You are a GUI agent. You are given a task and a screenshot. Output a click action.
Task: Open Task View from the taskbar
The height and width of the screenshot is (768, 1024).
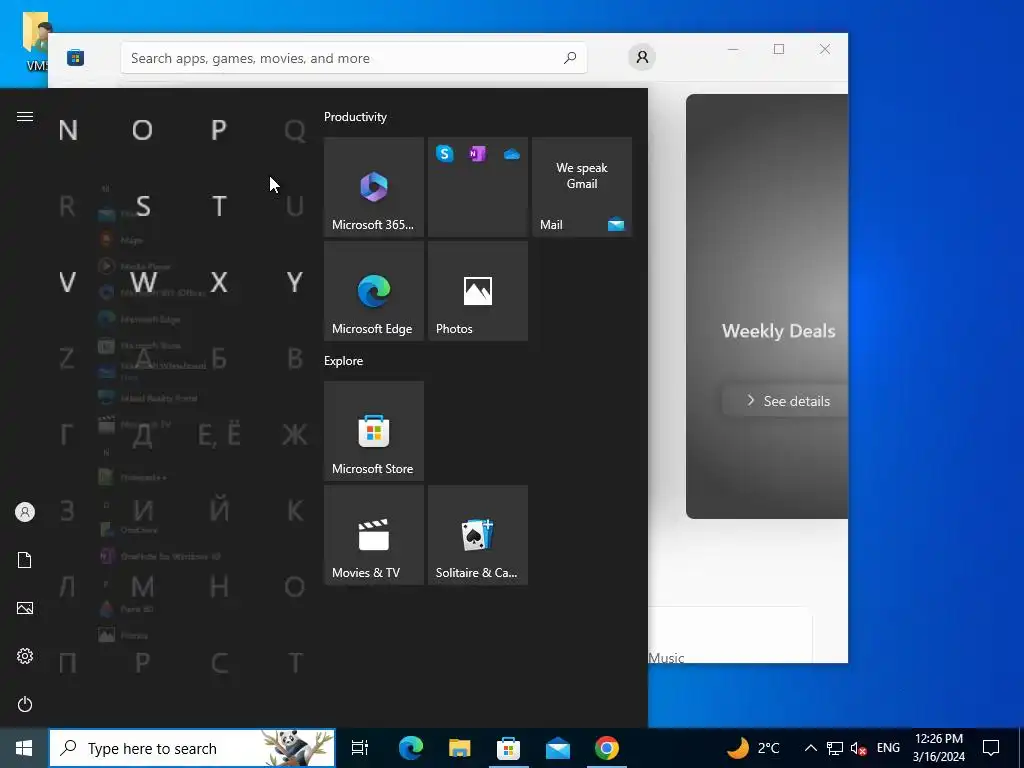(360, 748)
